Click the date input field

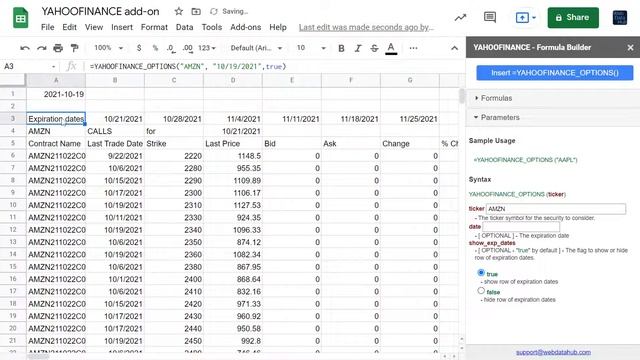pos(521,227)
